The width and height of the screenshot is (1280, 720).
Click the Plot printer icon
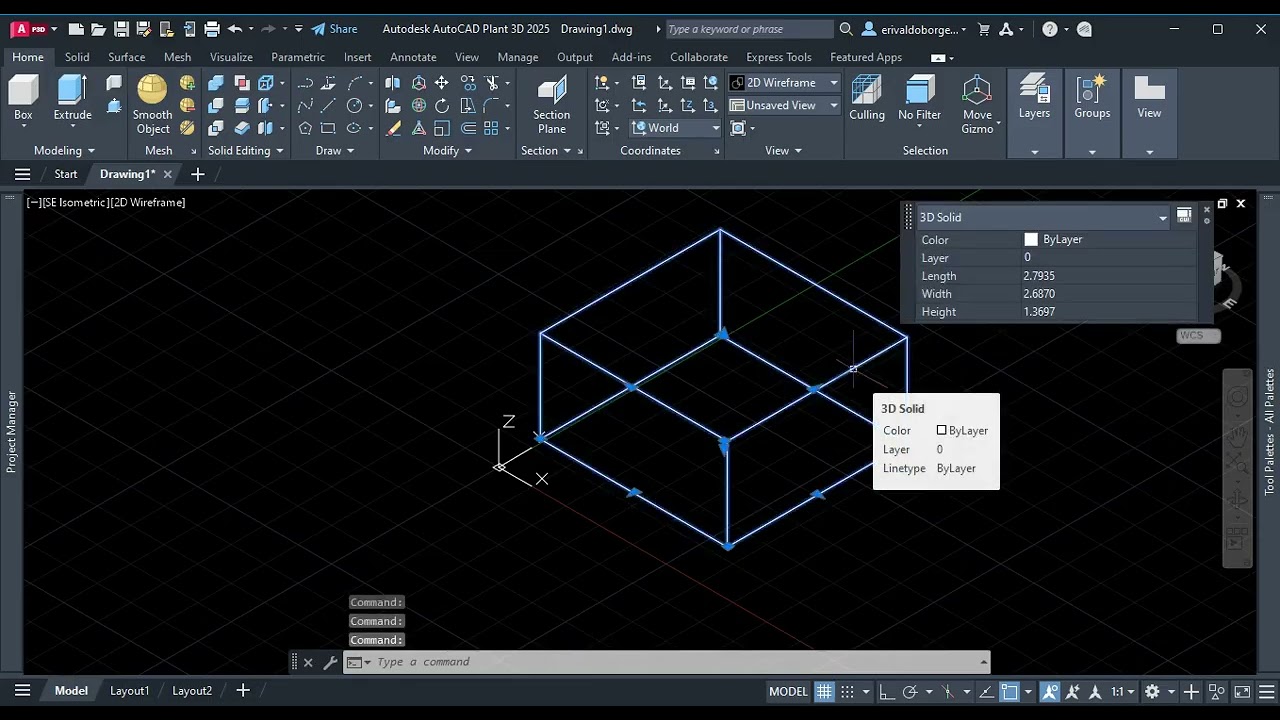[213, 29]
